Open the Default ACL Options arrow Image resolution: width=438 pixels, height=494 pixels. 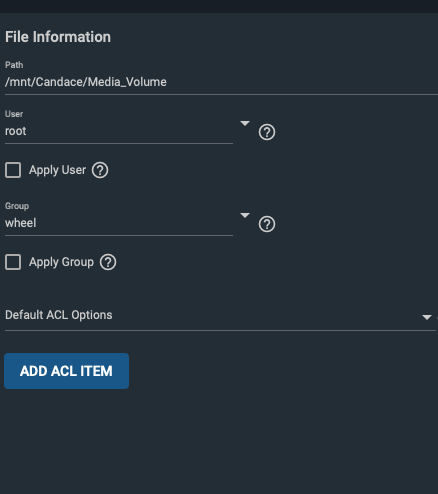[x=427, y=317]
